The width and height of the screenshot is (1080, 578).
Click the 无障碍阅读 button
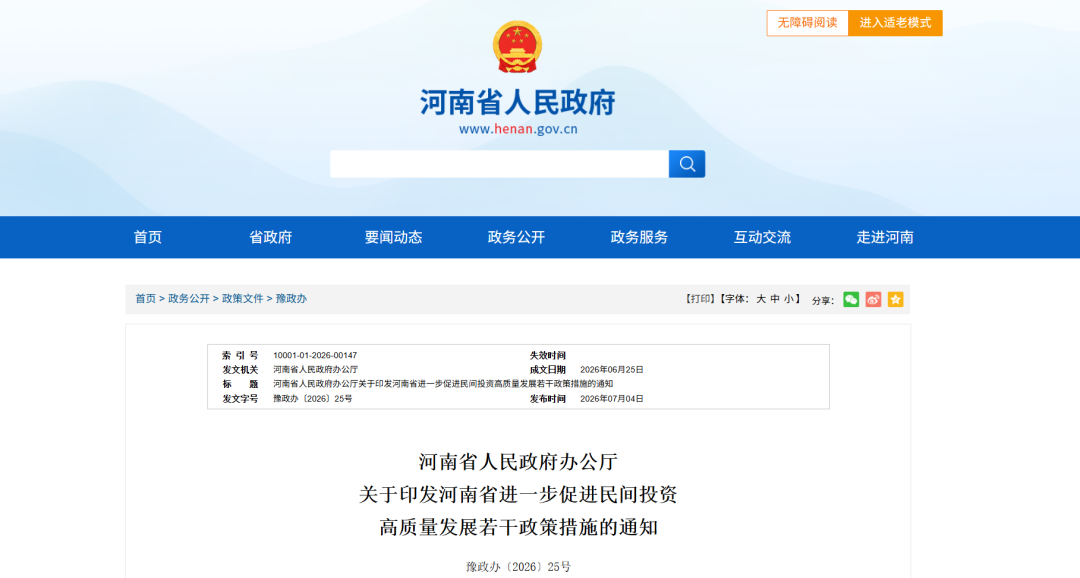807,23
